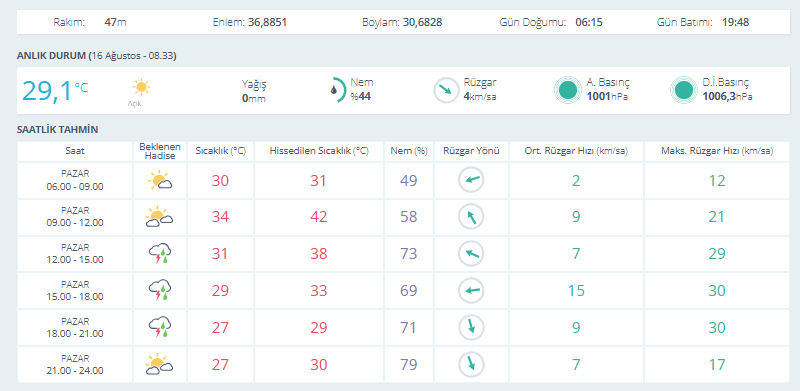The height and width of the screenshot is (391, 800).
Task: Click the wind direction icon for 18.00 - 21.00
Action: pos(471,327)
